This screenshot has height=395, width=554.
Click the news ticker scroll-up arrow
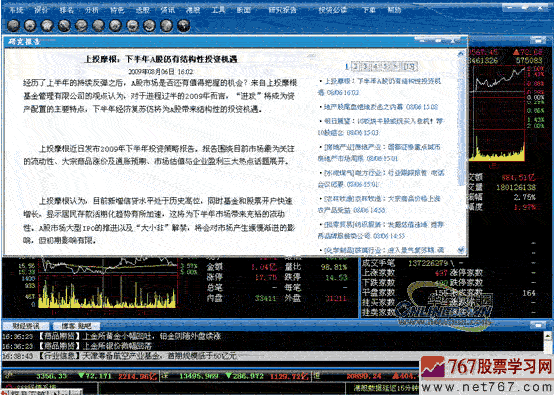(x=548, y=336)
